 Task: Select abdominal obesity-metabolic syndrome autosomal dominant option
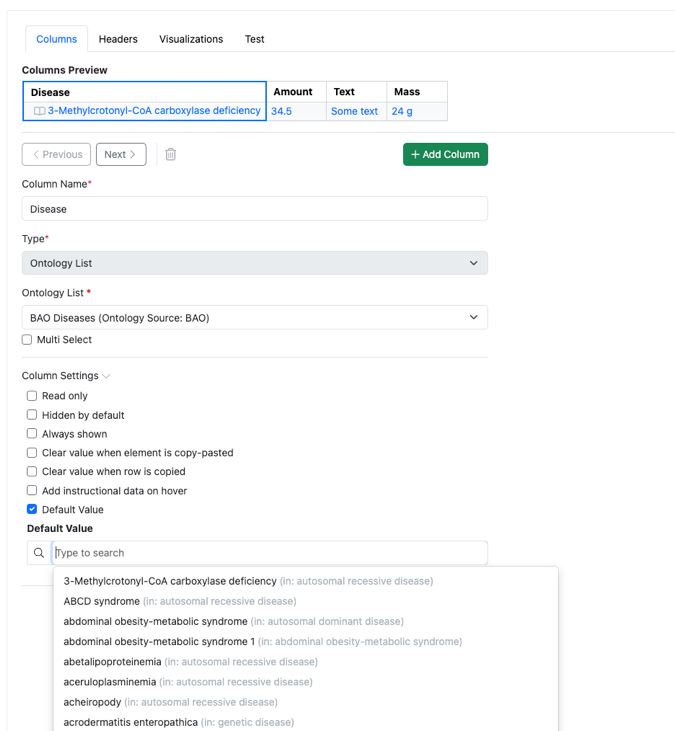(x=305, y=621)
